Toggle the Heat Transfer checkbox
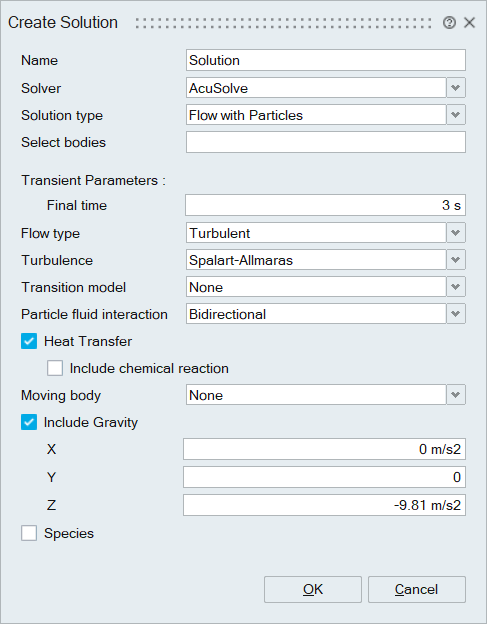 tap(29, 341)
